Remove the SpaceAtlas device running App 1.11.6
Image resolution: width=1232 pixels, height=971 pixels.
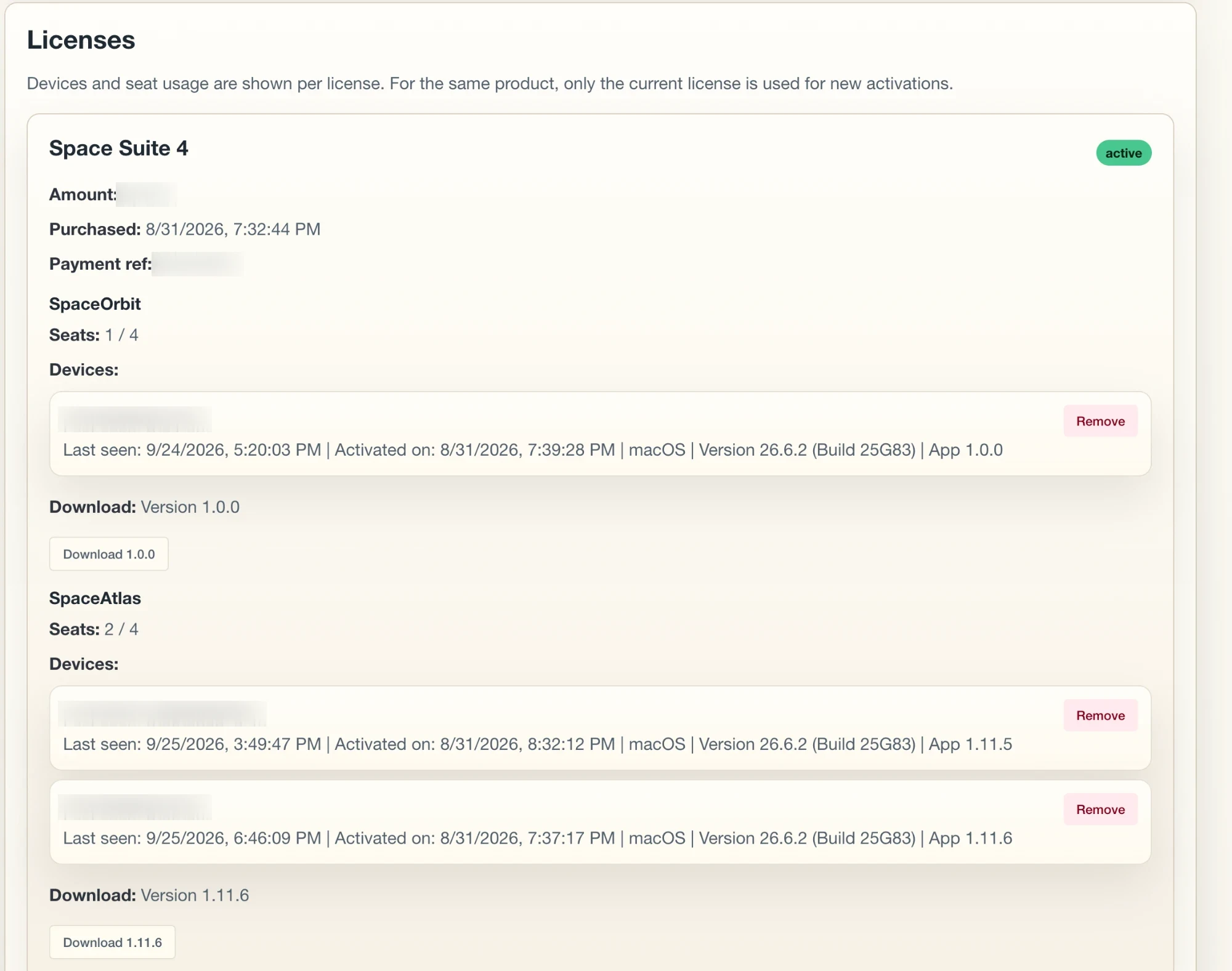point(1100,810)
